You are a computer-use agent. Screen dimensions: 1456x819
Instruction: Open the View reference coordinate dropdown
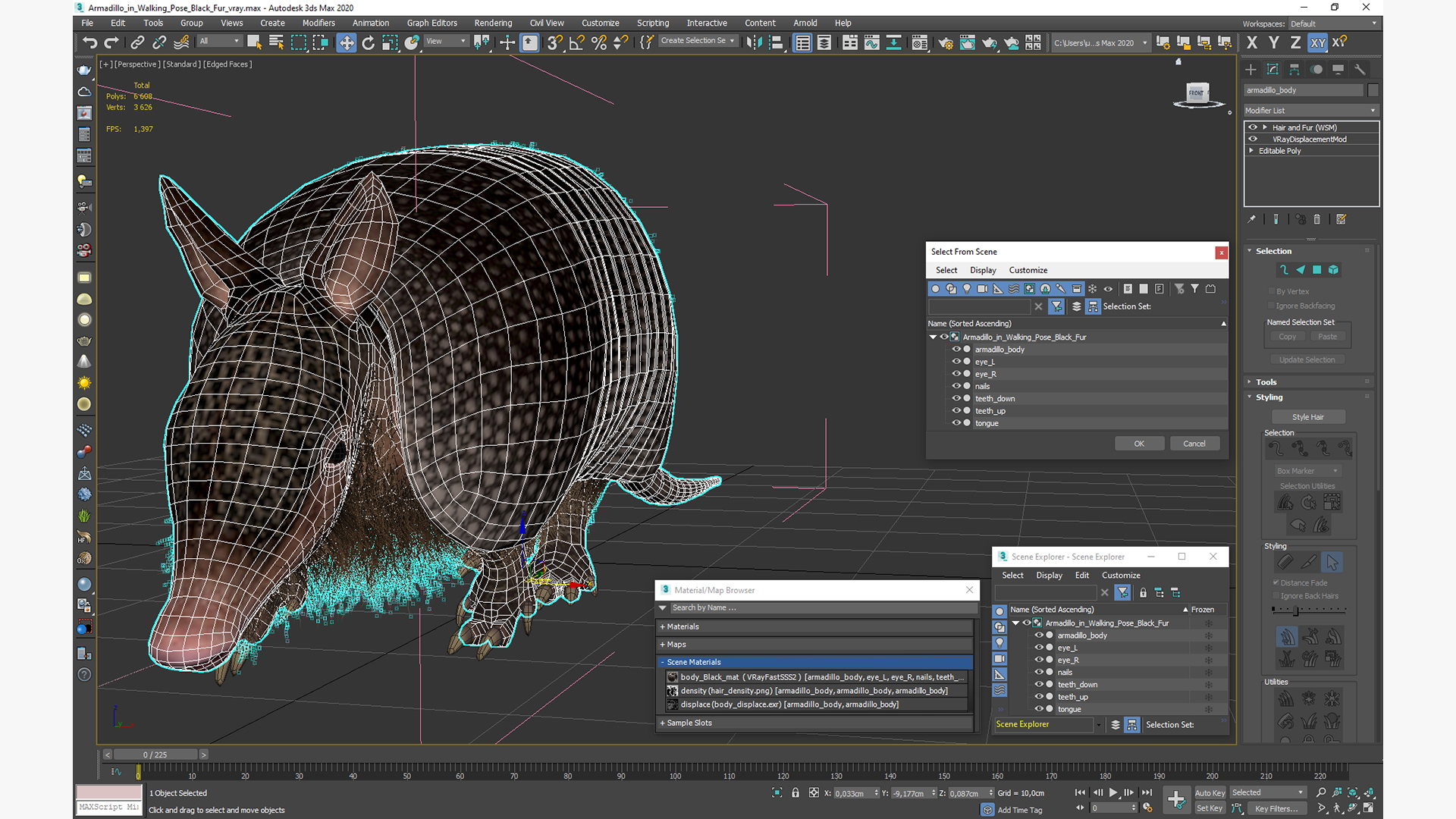447,41
